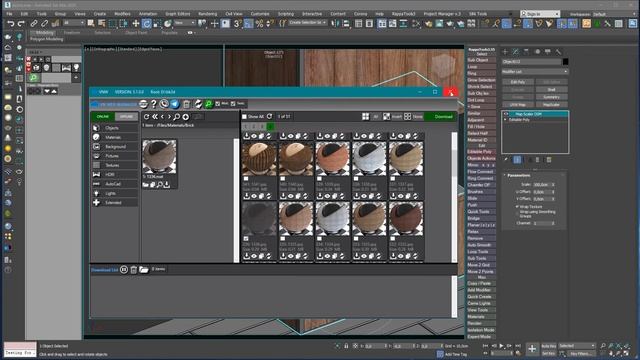Open the Create tab plus icon in command panel
The image size is (640, 360).
[505, 52]
